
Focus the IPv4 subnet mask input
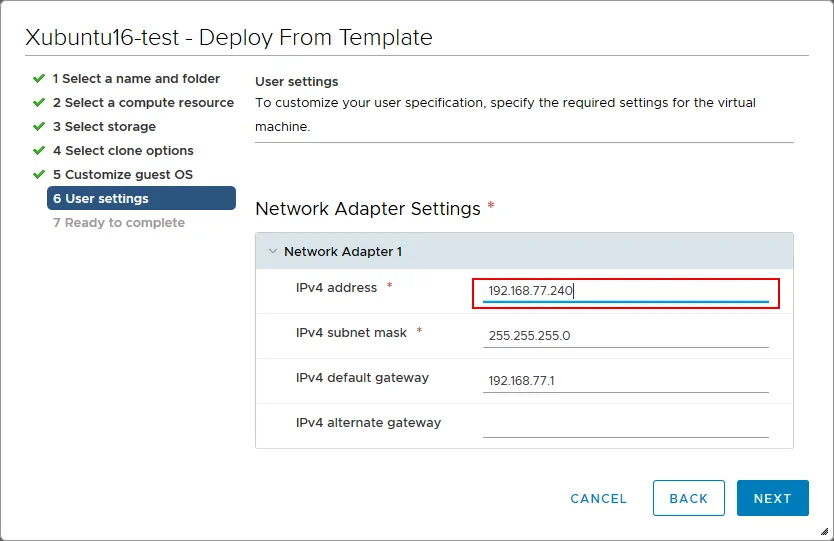point(625,336)
